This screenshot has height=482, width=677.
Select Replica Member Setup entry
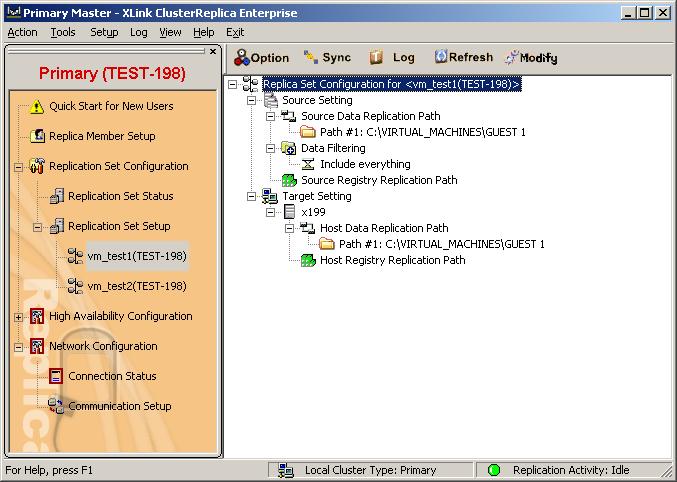pos(102,136)
